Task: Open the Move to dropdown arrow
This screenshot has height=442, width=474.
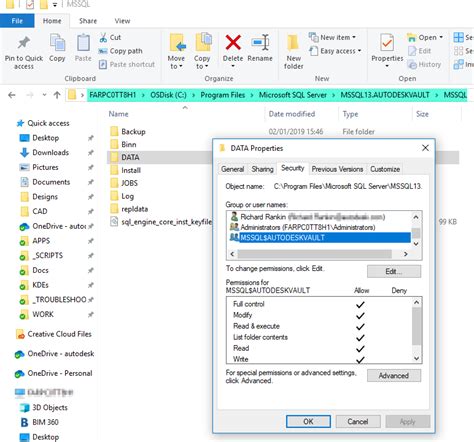Action: 181,67
